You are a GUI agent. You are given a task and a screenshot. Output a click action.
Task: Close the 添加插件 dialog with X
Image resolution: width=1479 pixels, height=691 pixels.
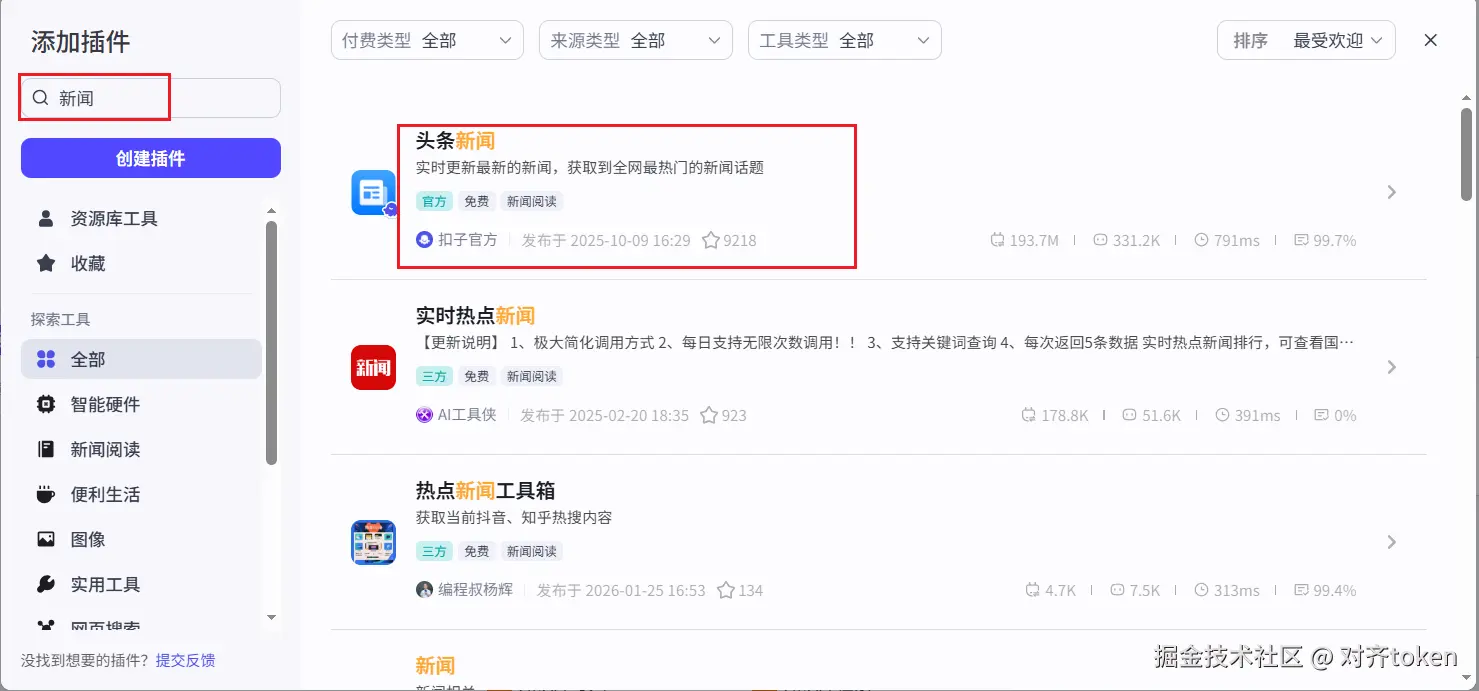1431,40
